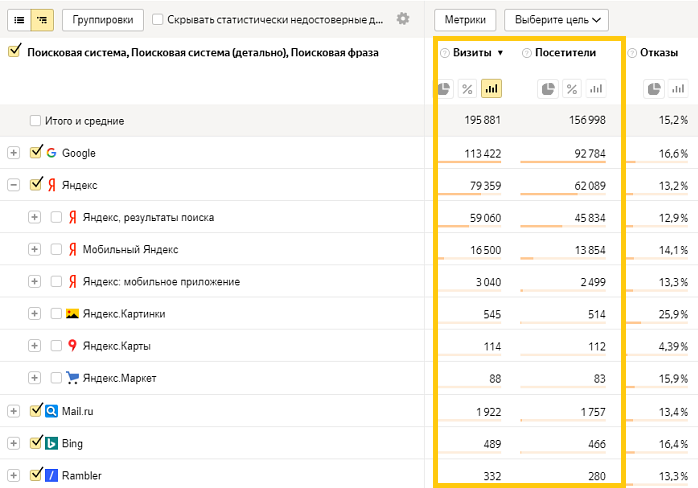Expand the Mail.ru row
The width and height of the screenshot is (698, 488).
coord(14,411)
